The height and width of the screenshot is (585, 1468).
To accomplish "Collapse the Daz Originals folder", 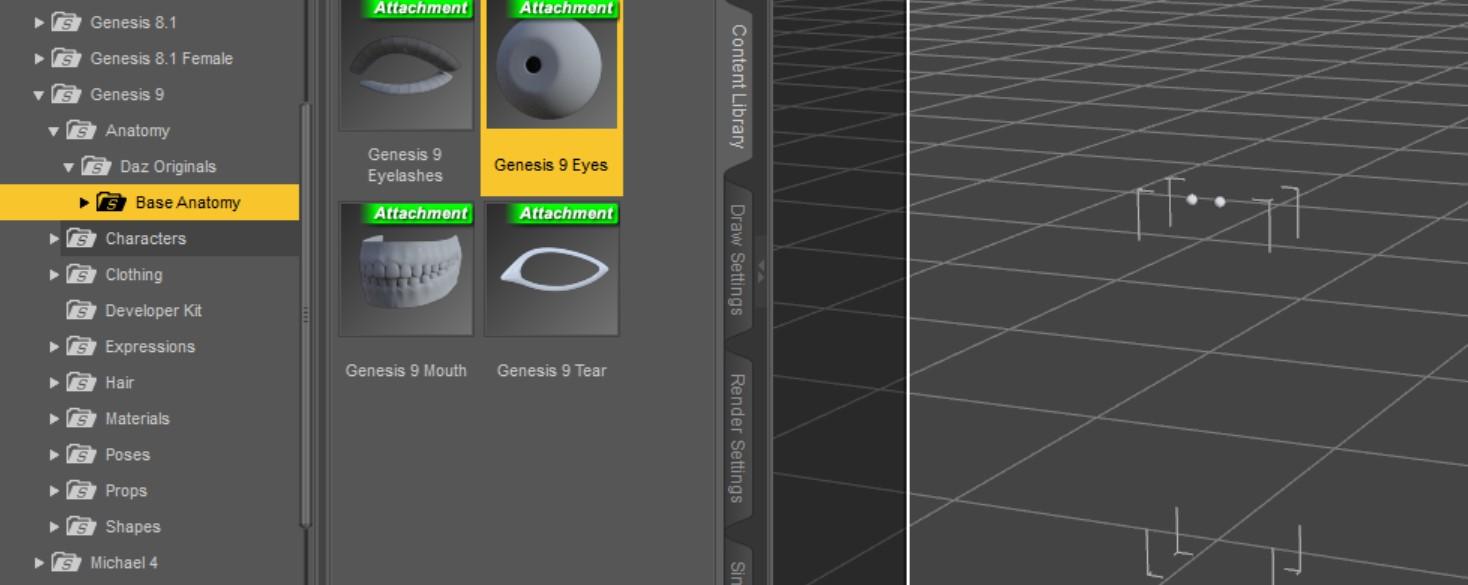I will (x=69, y=167).
